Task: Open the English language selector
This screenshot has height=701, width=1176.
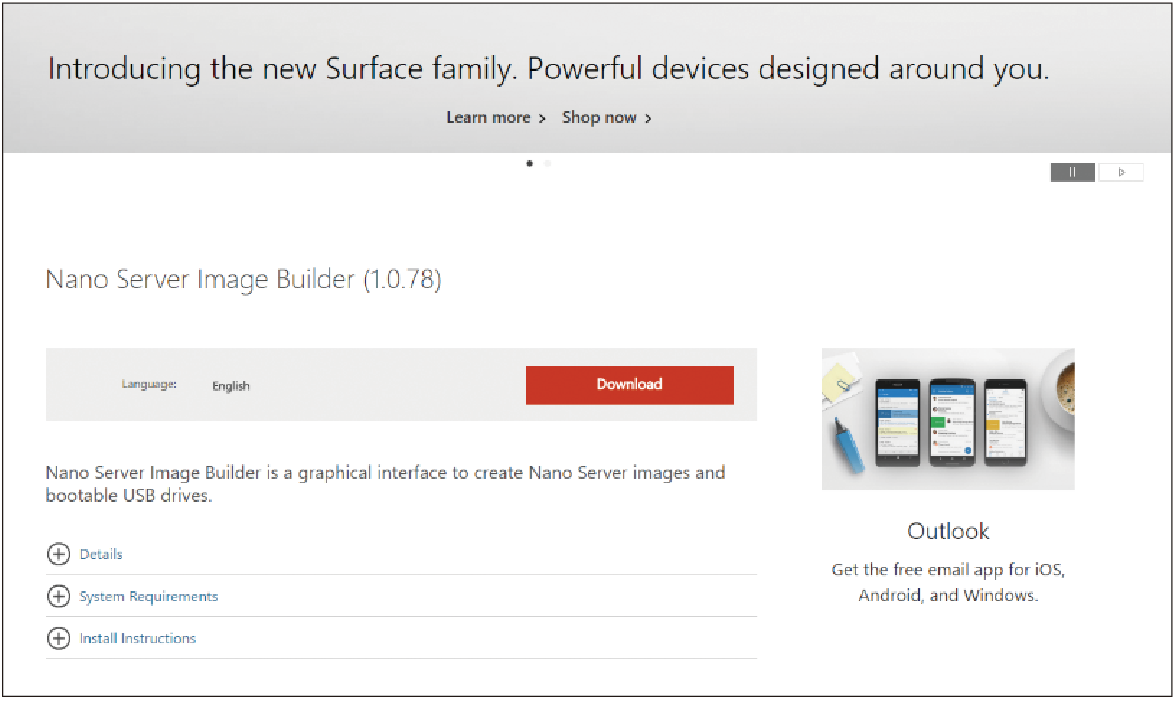Action: (x=231, y=386)
